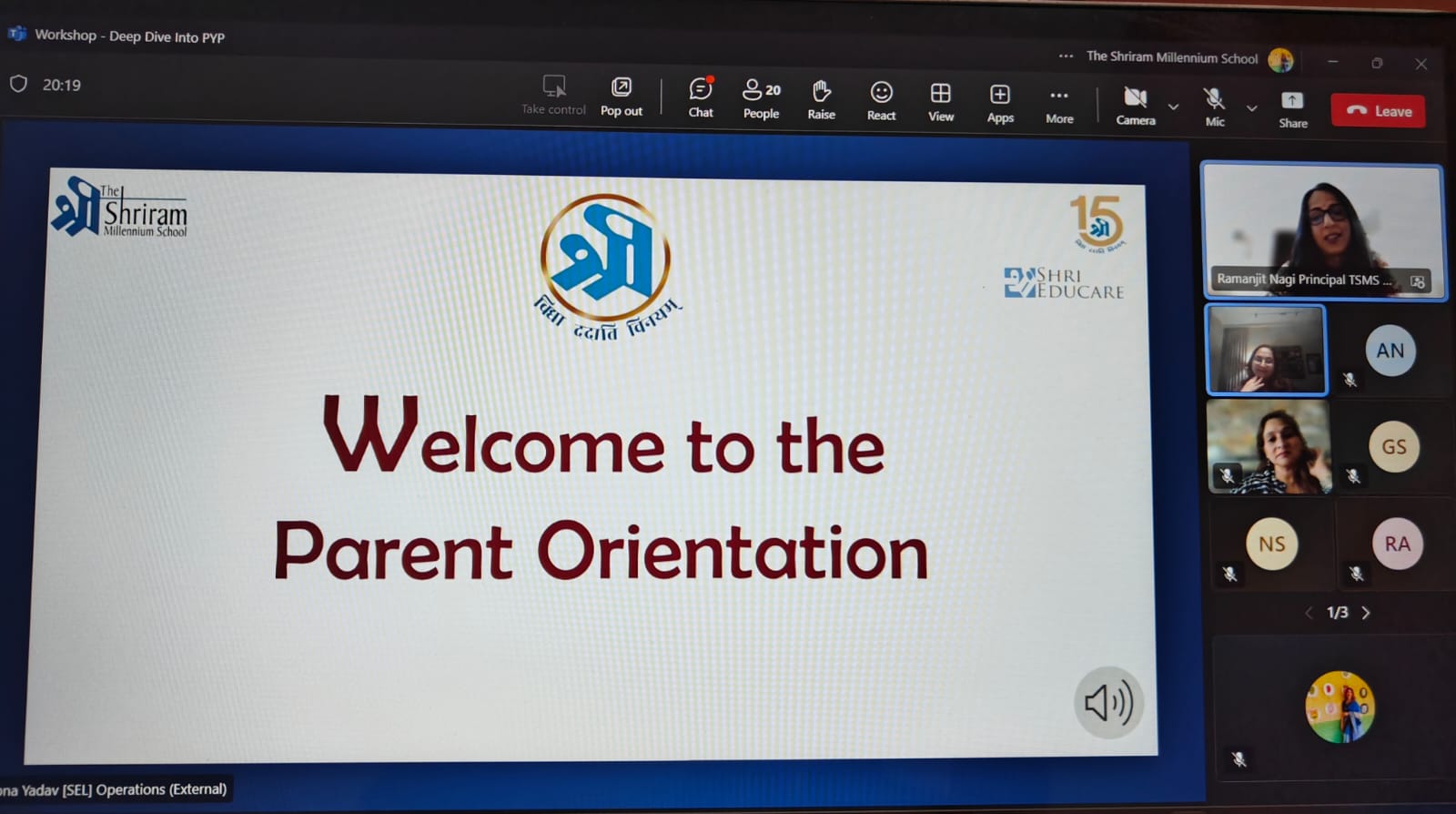Leave the meeting
This screenshot has width=1456, height=814.
click(1378, 110)
